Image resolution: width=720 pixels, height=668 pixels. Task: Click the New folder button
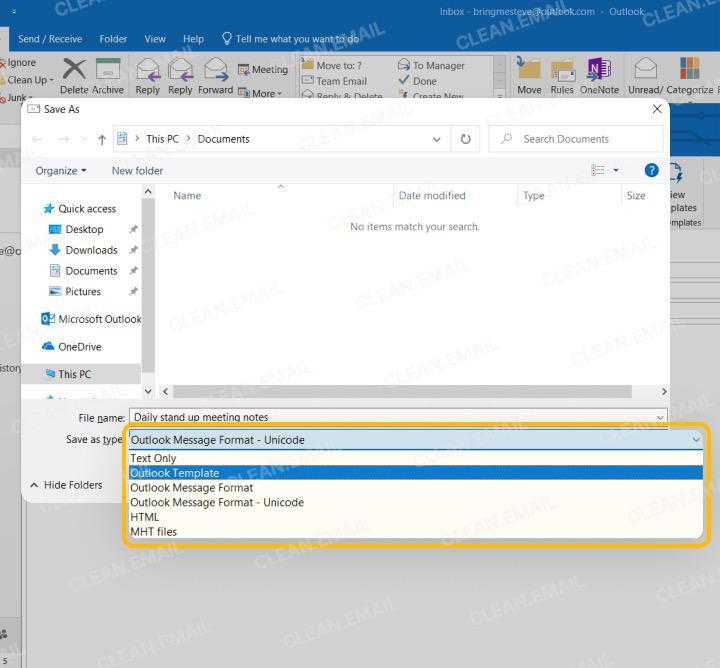tap(137, 171)
